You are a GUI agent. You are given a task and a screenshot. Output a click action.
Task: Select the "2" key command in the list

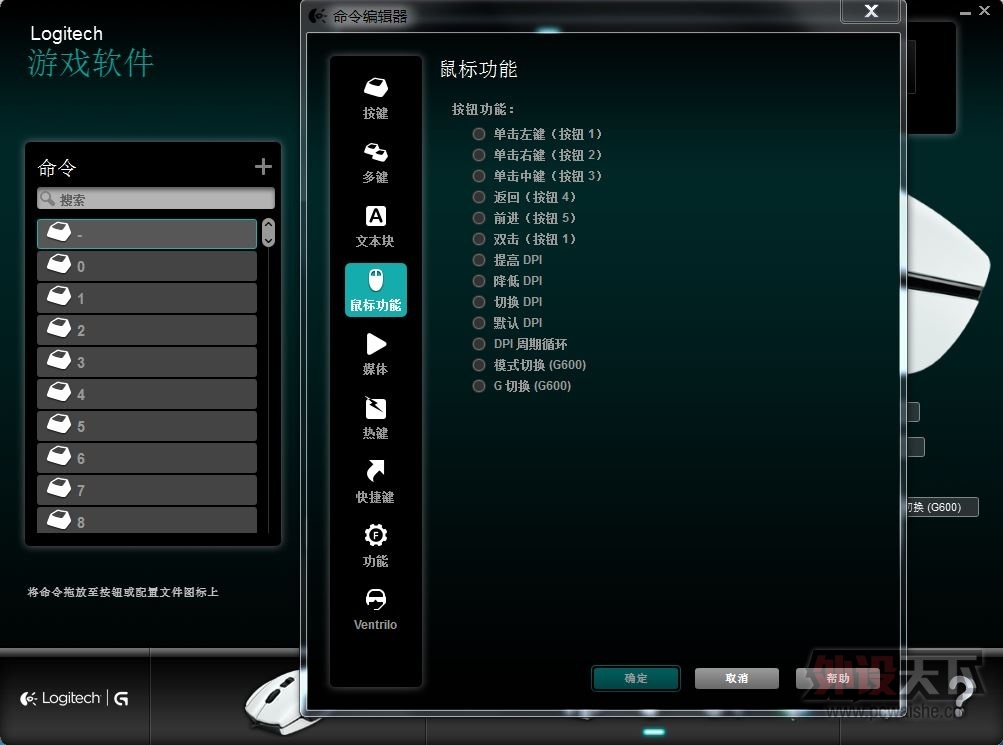(147, 330)
